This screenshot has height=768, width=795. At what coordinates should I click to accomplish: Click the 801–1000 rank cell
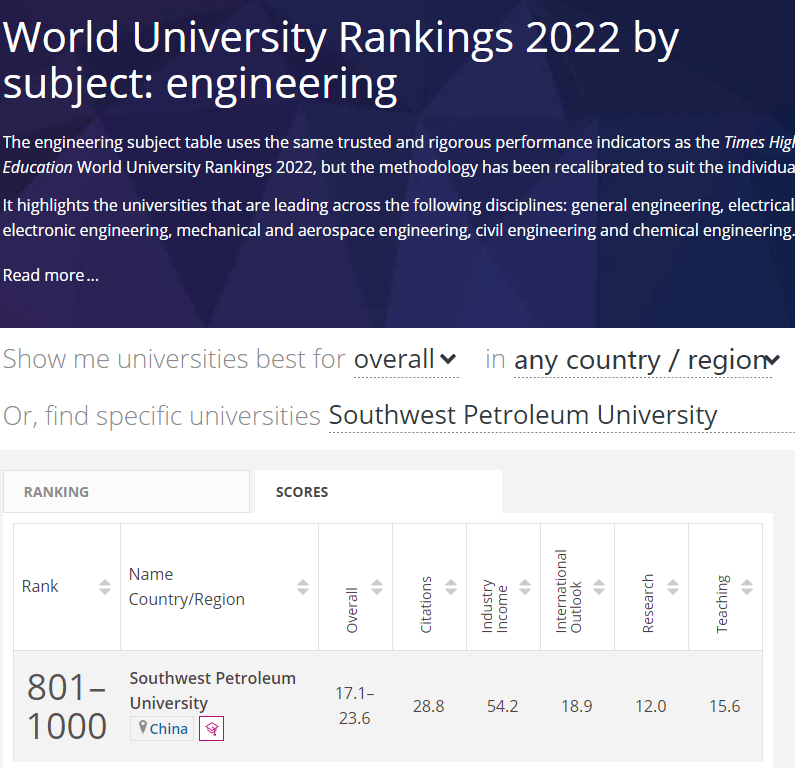[66, 706]
